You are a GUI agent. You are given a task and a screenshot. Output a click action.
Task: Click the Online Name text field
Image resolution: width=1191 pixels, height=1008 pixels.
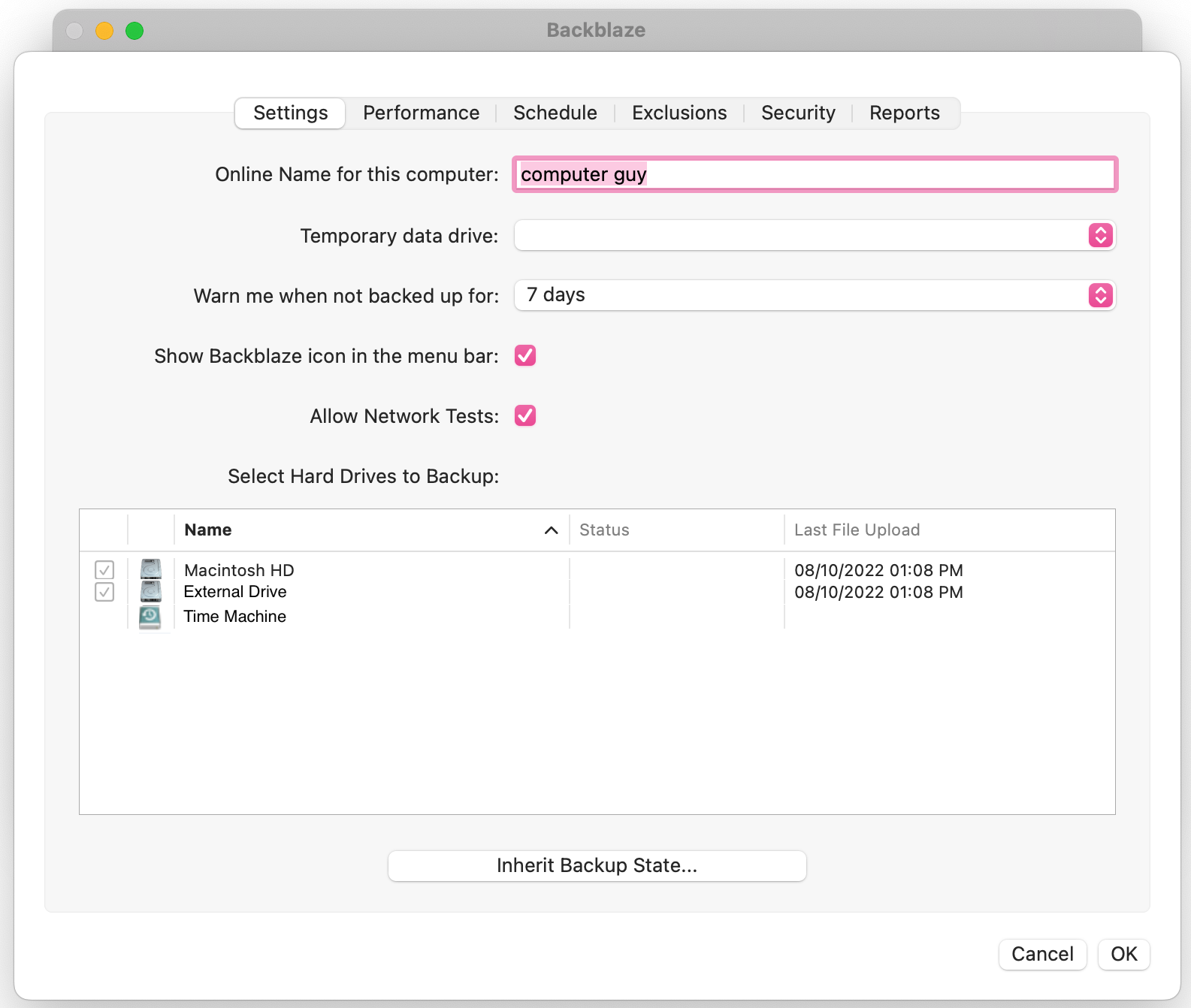coord(815,174)
